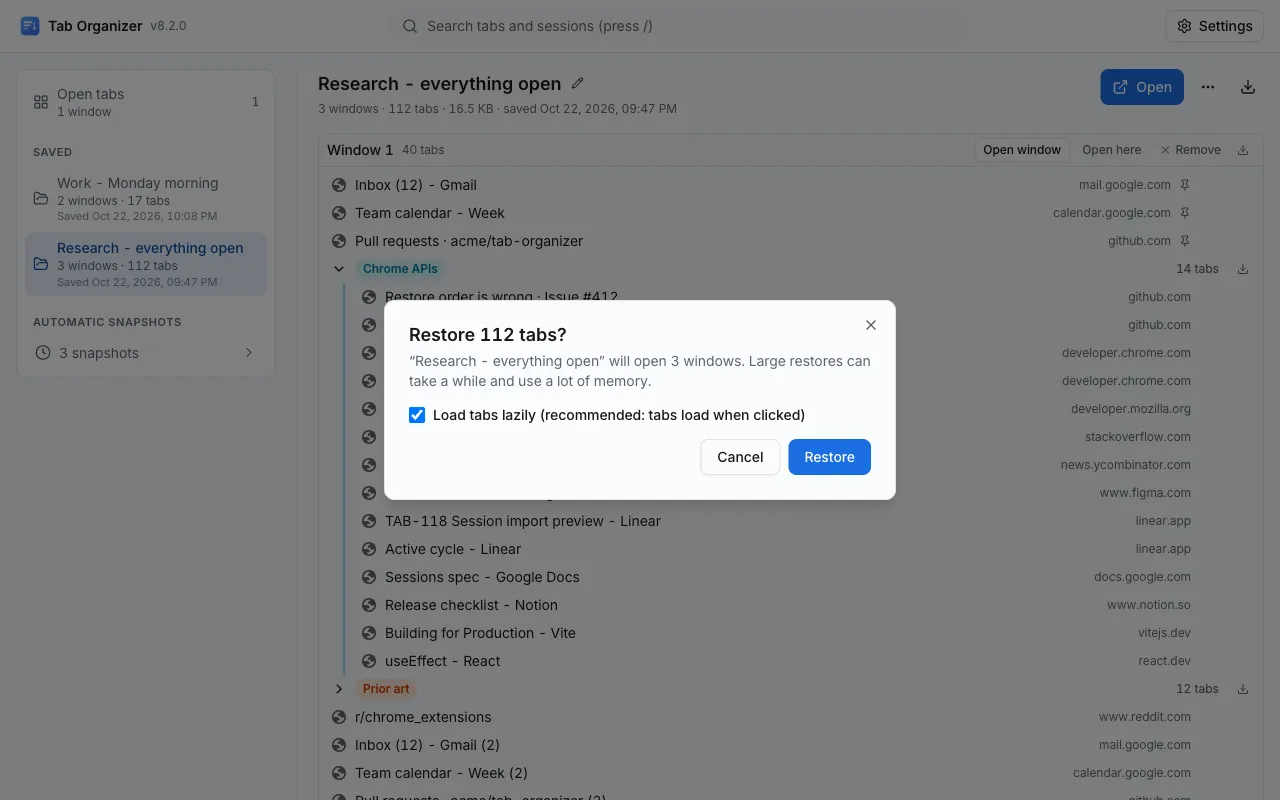
Task: Cancel the restore dialog
Action: (740, 457)
